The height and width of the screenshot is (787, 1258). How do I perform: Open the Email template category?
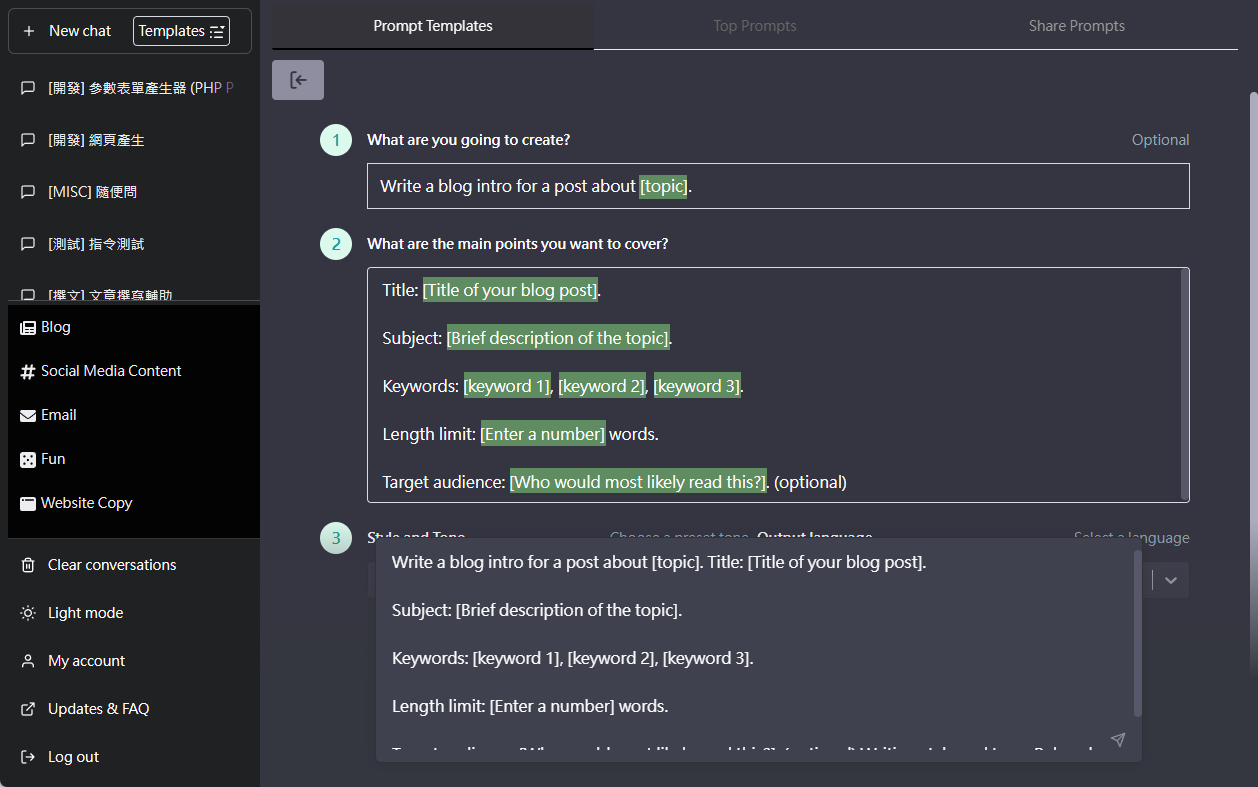(58, 415)
